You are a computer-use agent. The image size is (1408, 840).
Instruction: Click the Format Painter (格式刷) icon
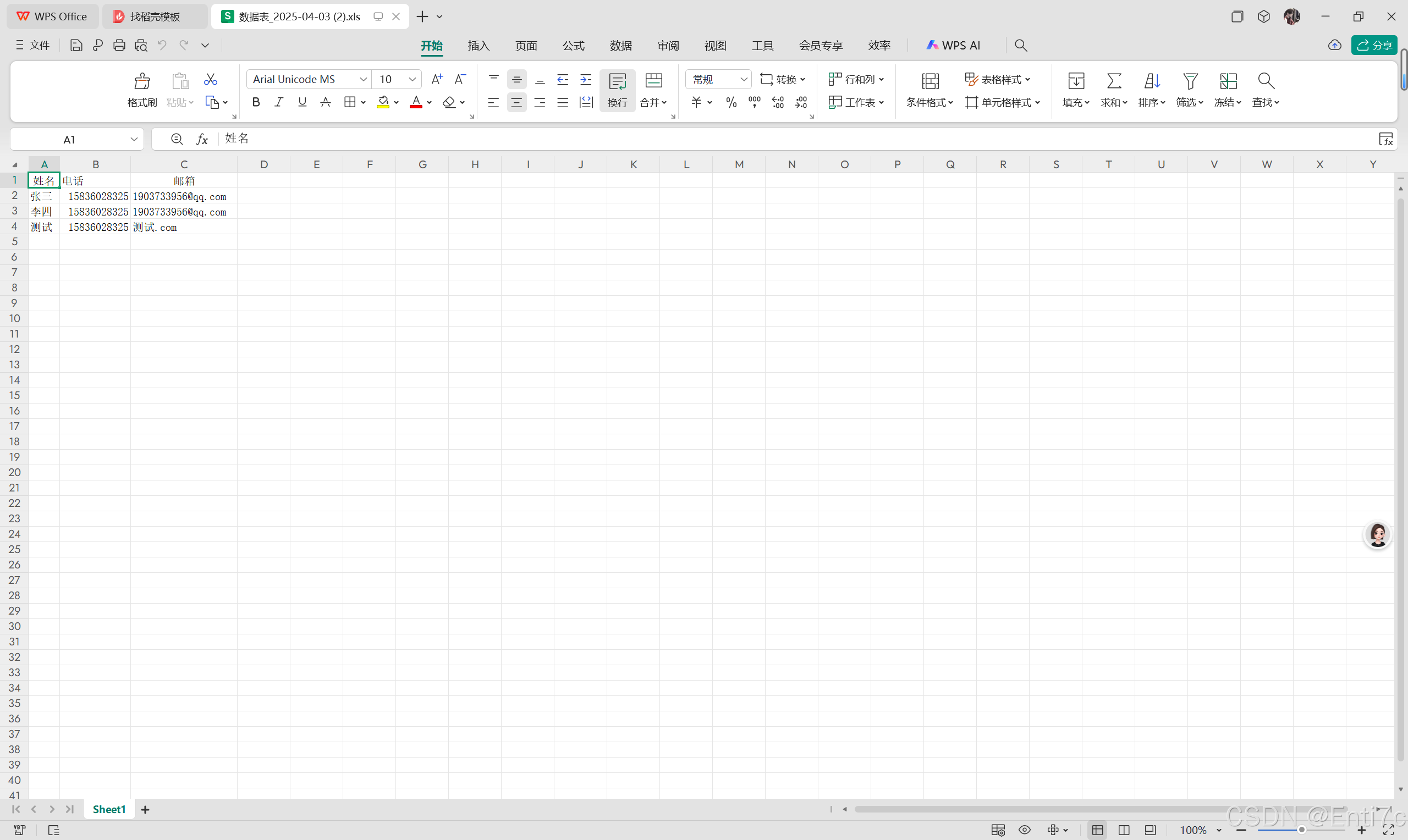(142, 81)
